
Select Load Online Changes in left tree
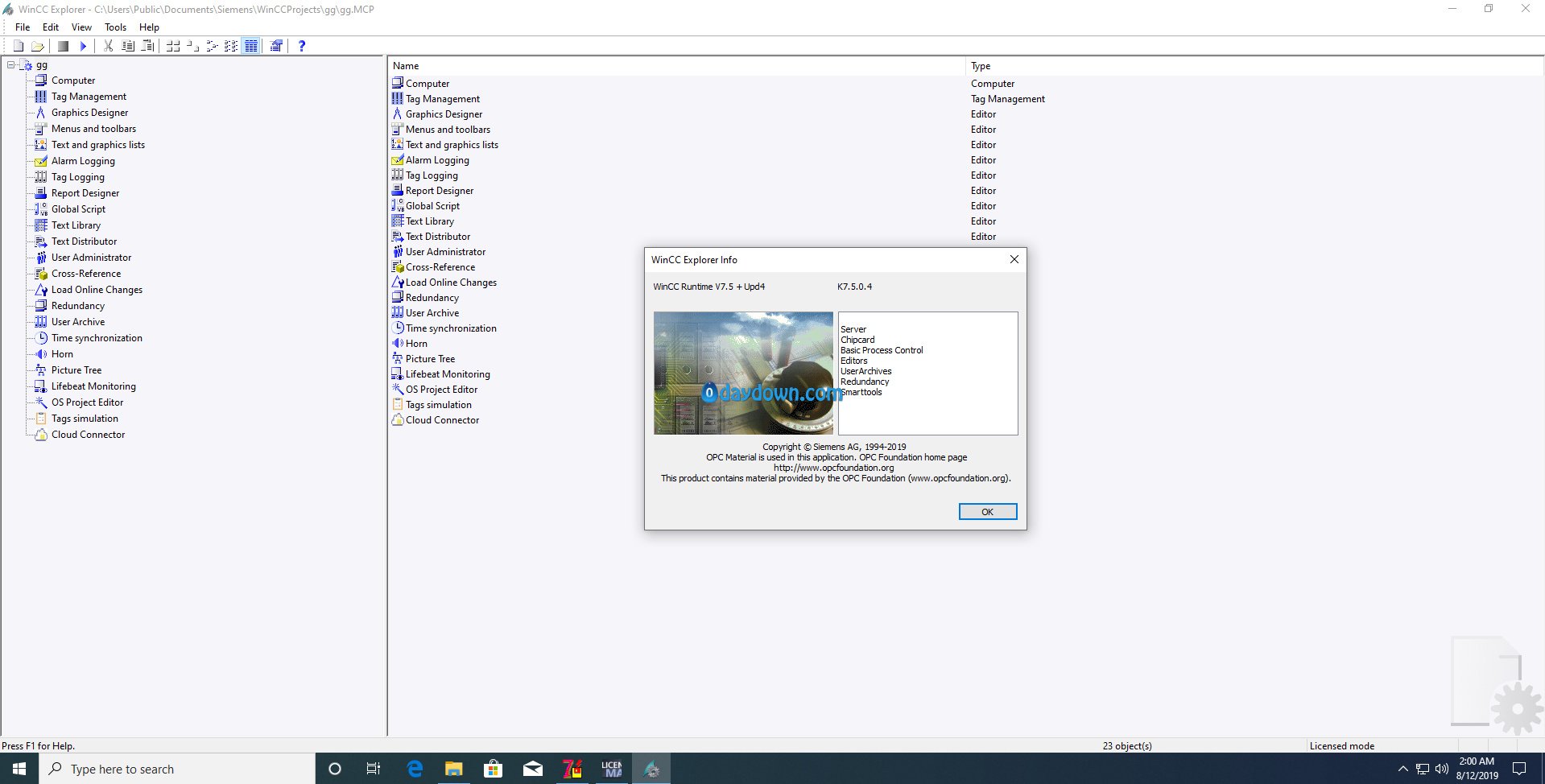tap(97, 290)
